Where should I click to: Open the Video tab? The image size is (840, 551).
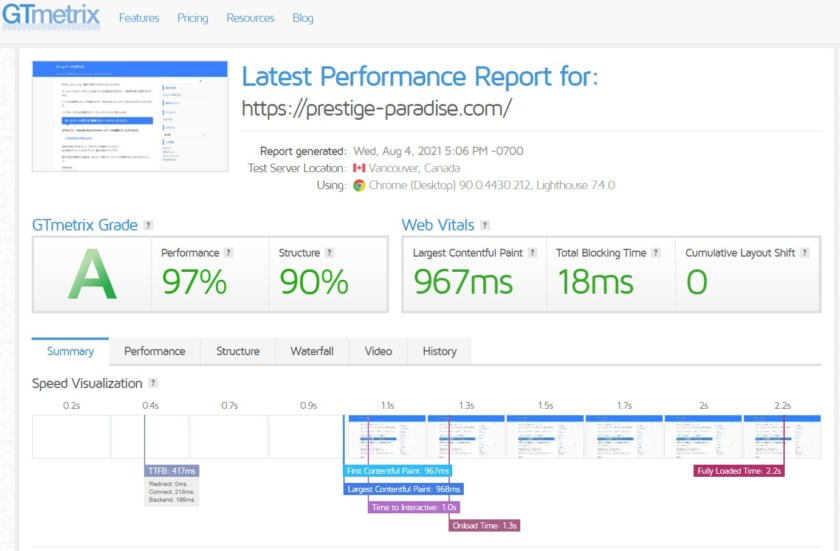coord(378,351)
